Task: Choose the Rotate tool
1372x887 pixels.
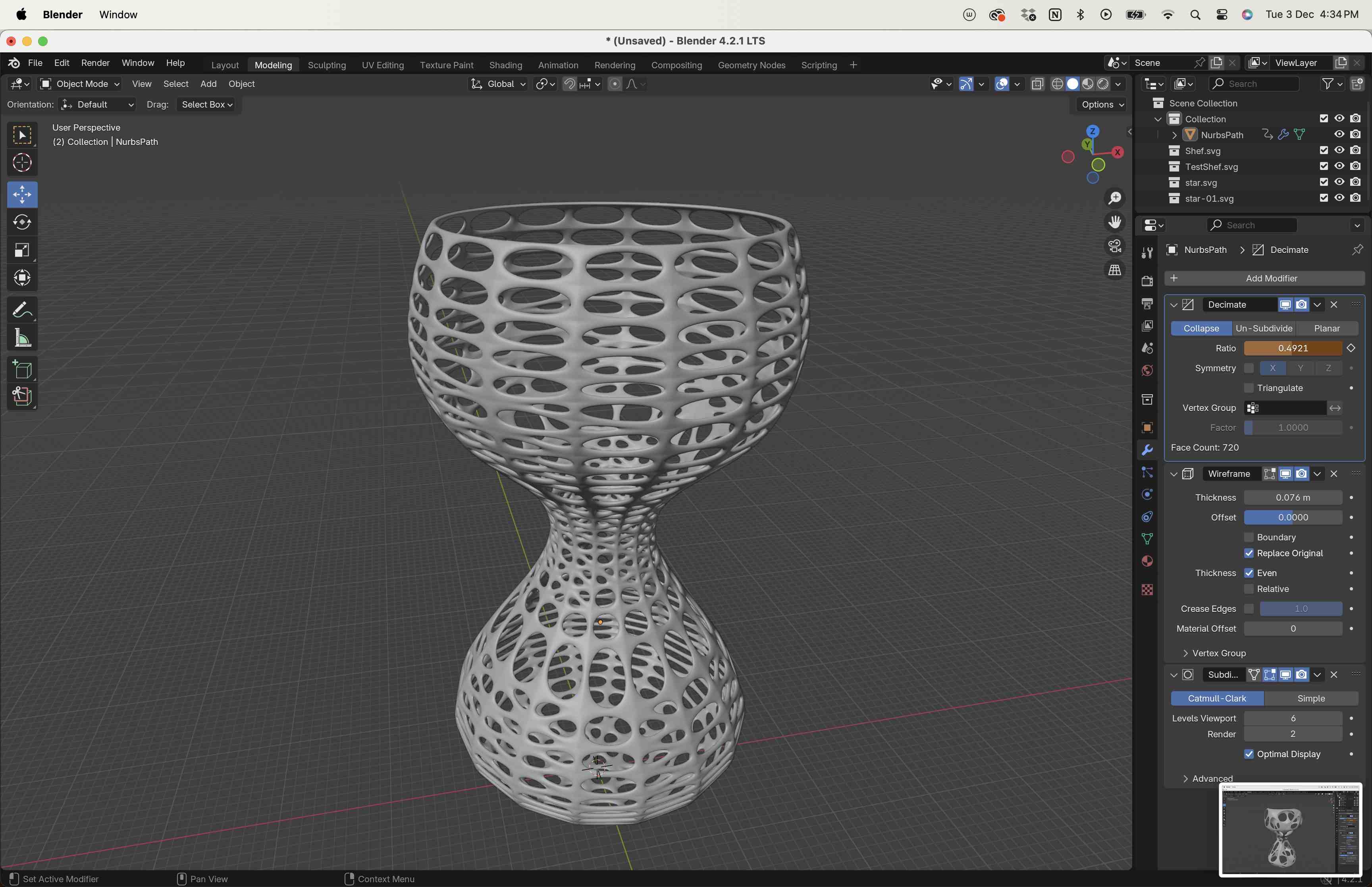Action: [x=22, y=222]
